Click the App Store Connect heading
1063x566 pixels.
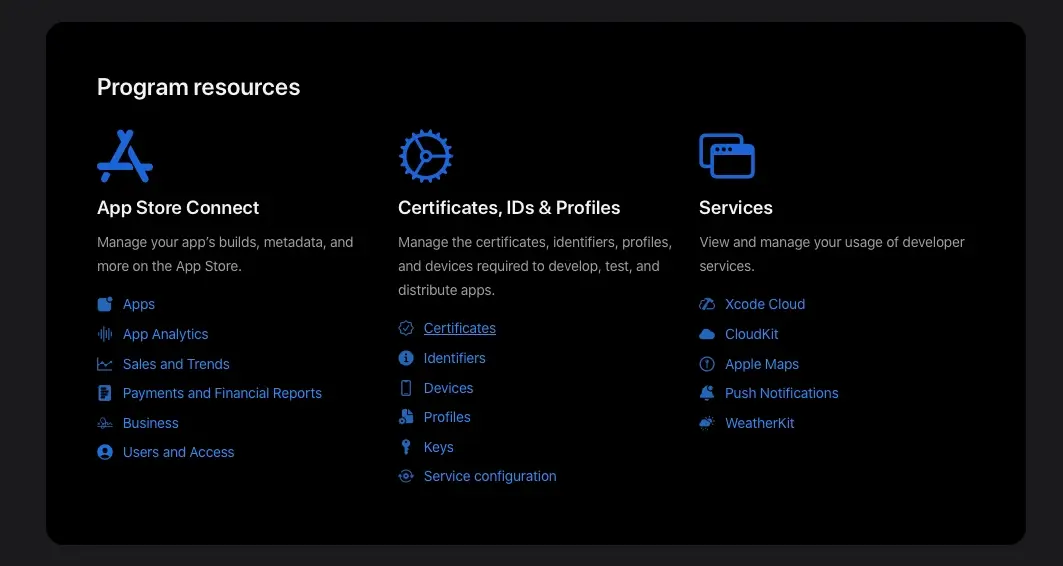178,207
